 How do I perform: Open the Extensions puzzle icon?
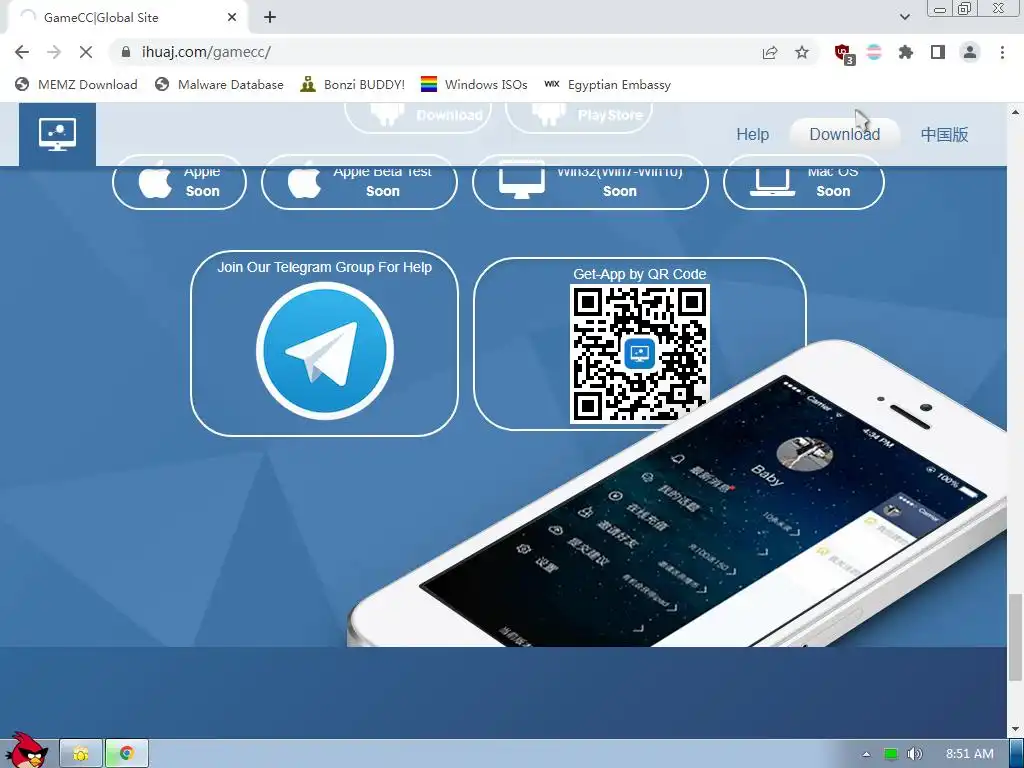(906, 52)
